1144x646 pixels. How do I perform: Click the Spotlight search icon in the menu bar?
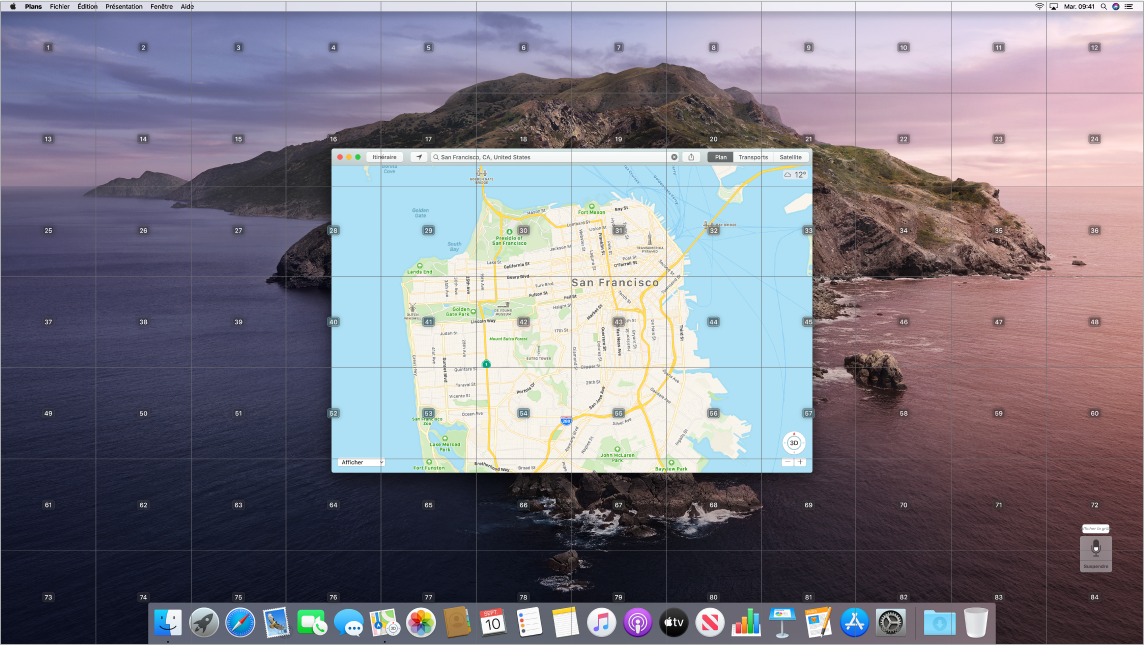coord(1101,6)
